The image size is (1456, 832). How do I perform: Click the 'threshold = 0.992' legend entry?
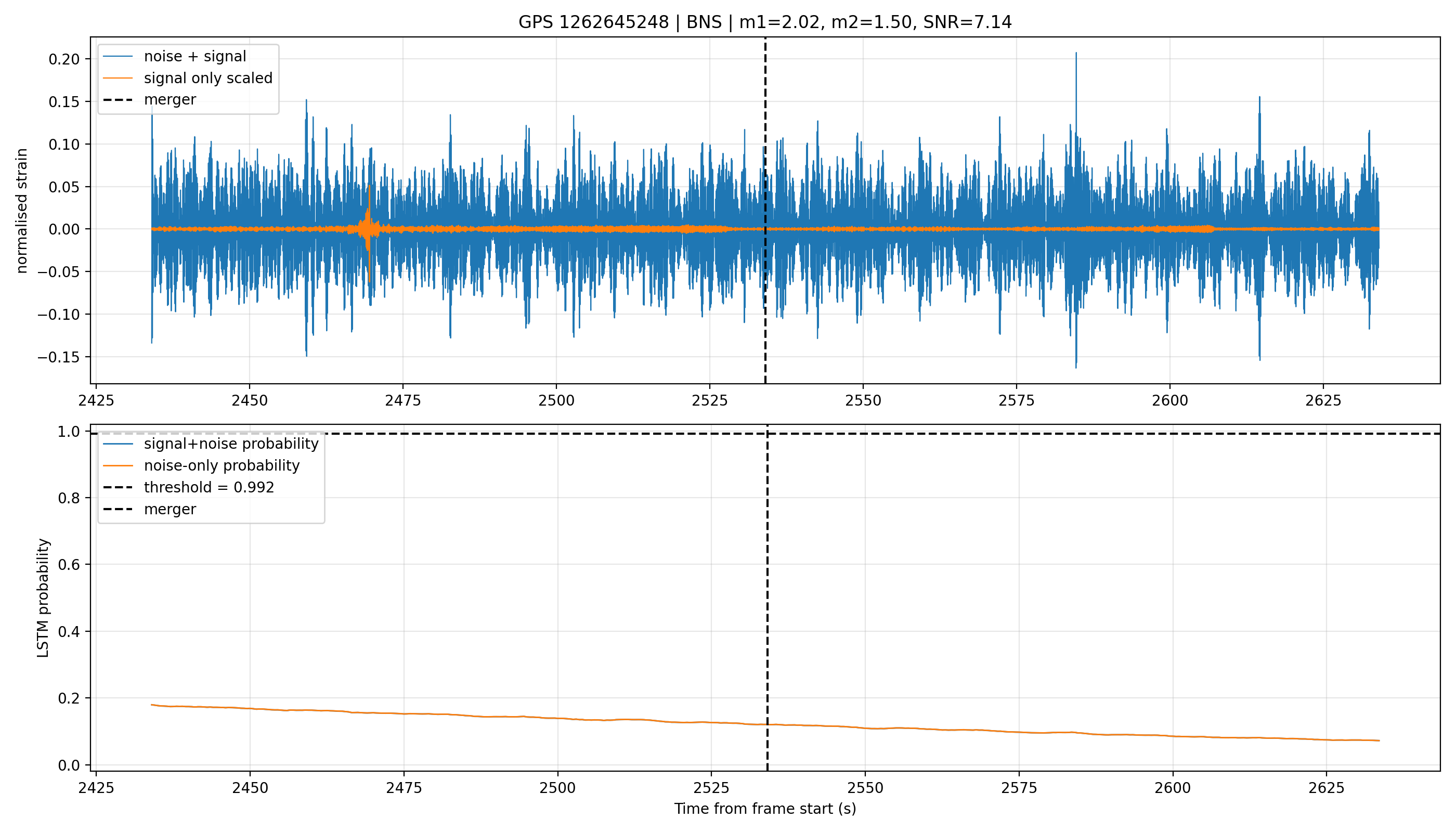209,487
